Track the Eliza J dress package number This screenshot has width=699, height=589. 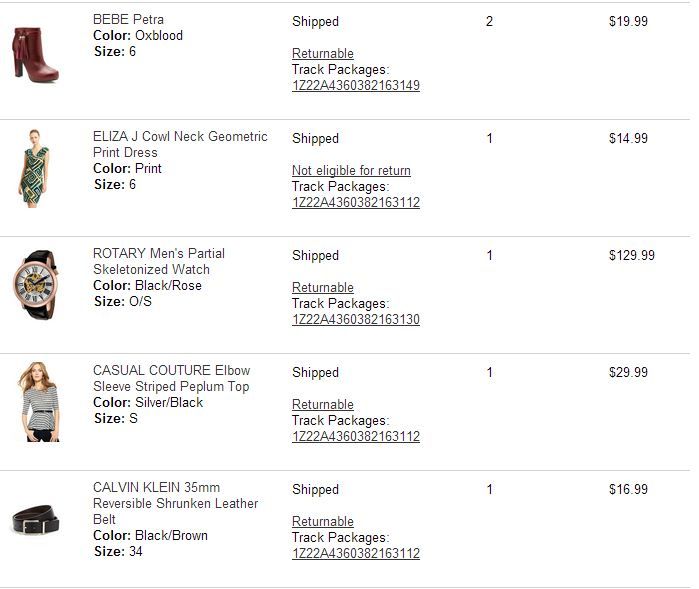click(355, 203)
